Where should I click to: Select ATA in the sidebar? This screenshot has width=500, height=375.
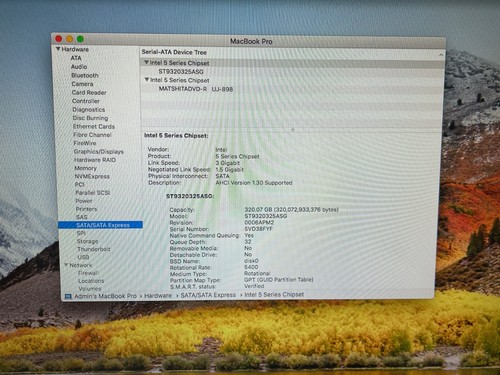(76, 58)
